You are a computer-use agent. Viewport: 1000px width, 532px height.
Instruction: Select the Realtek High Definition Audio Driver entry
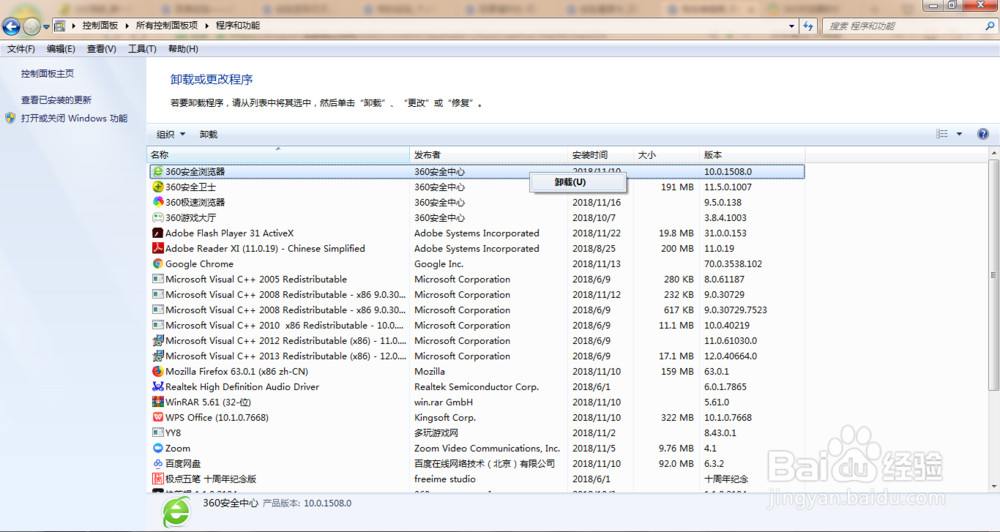(242, 387)
